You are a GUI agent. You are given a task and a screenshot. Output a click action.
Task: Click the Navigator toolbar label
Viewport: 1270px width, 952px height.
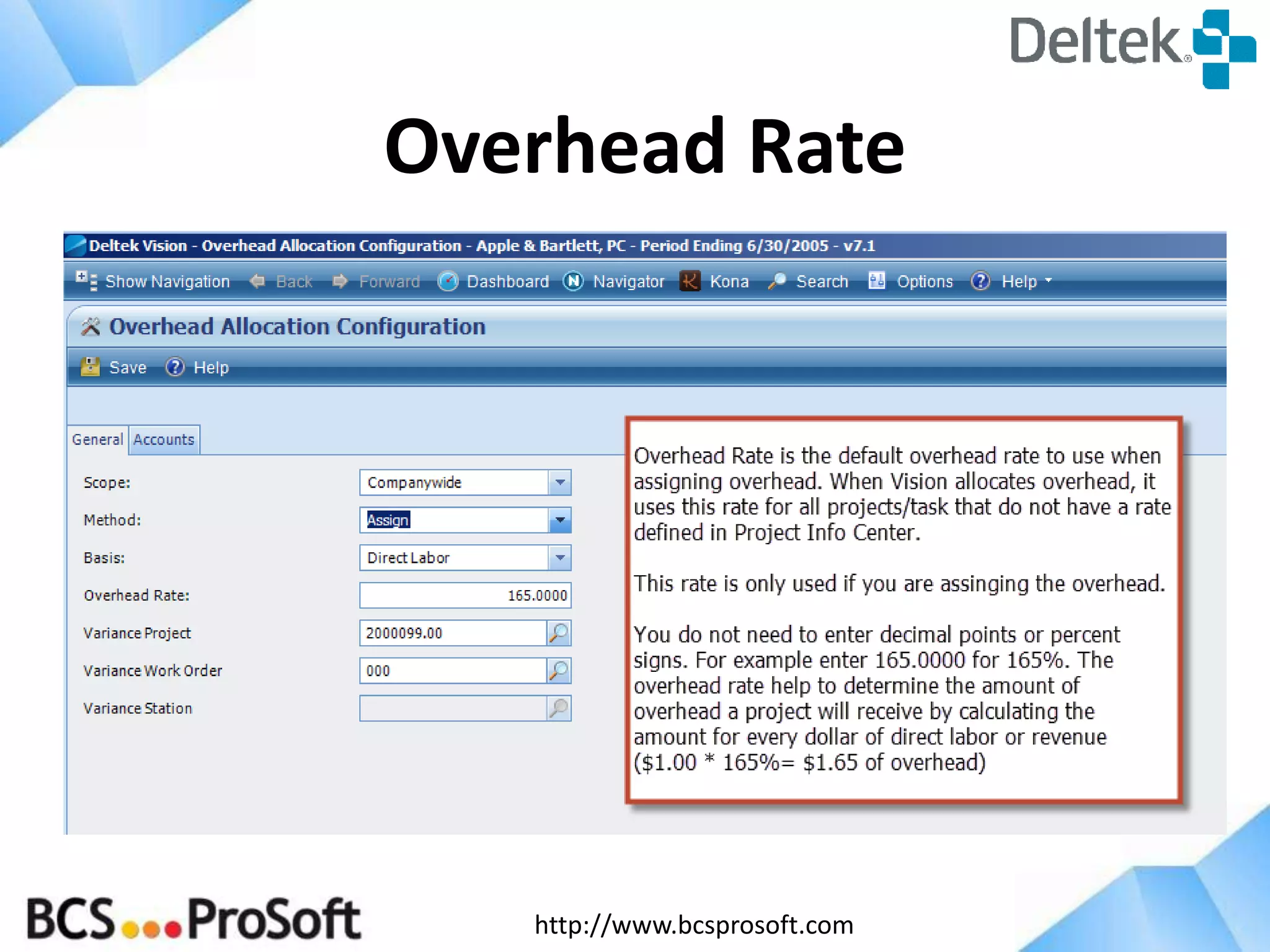click(629, 281)
